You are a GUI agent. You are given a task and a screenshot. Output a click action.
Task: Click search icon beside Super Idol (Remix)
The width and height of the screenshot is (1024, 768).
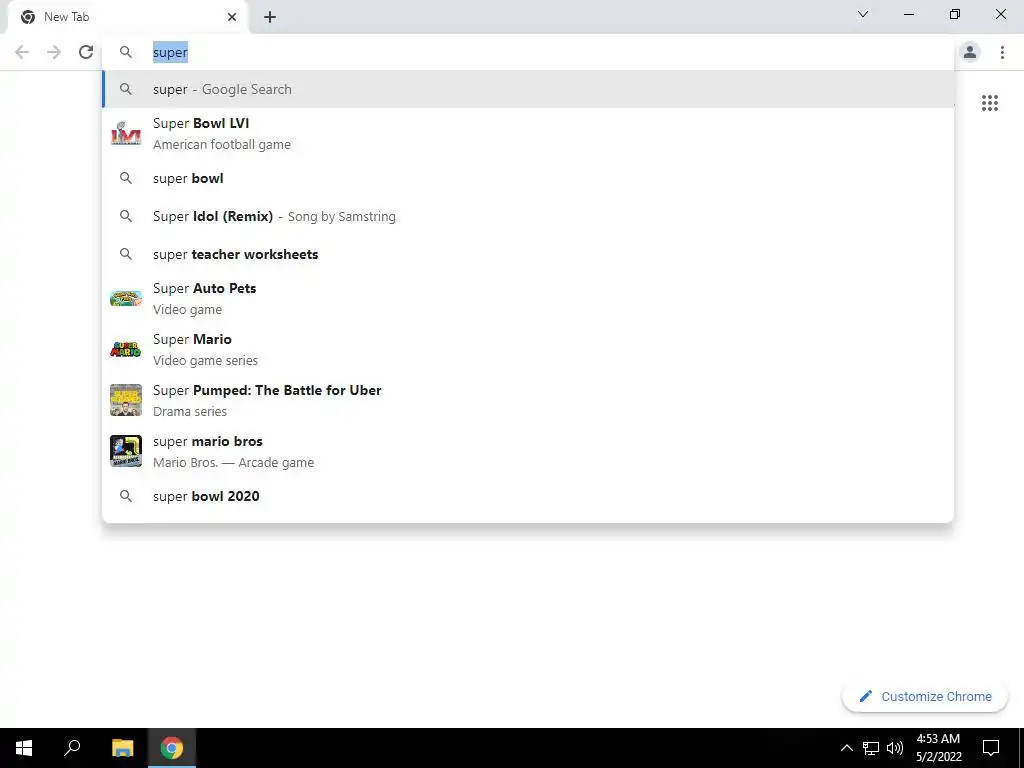(126, 216)
